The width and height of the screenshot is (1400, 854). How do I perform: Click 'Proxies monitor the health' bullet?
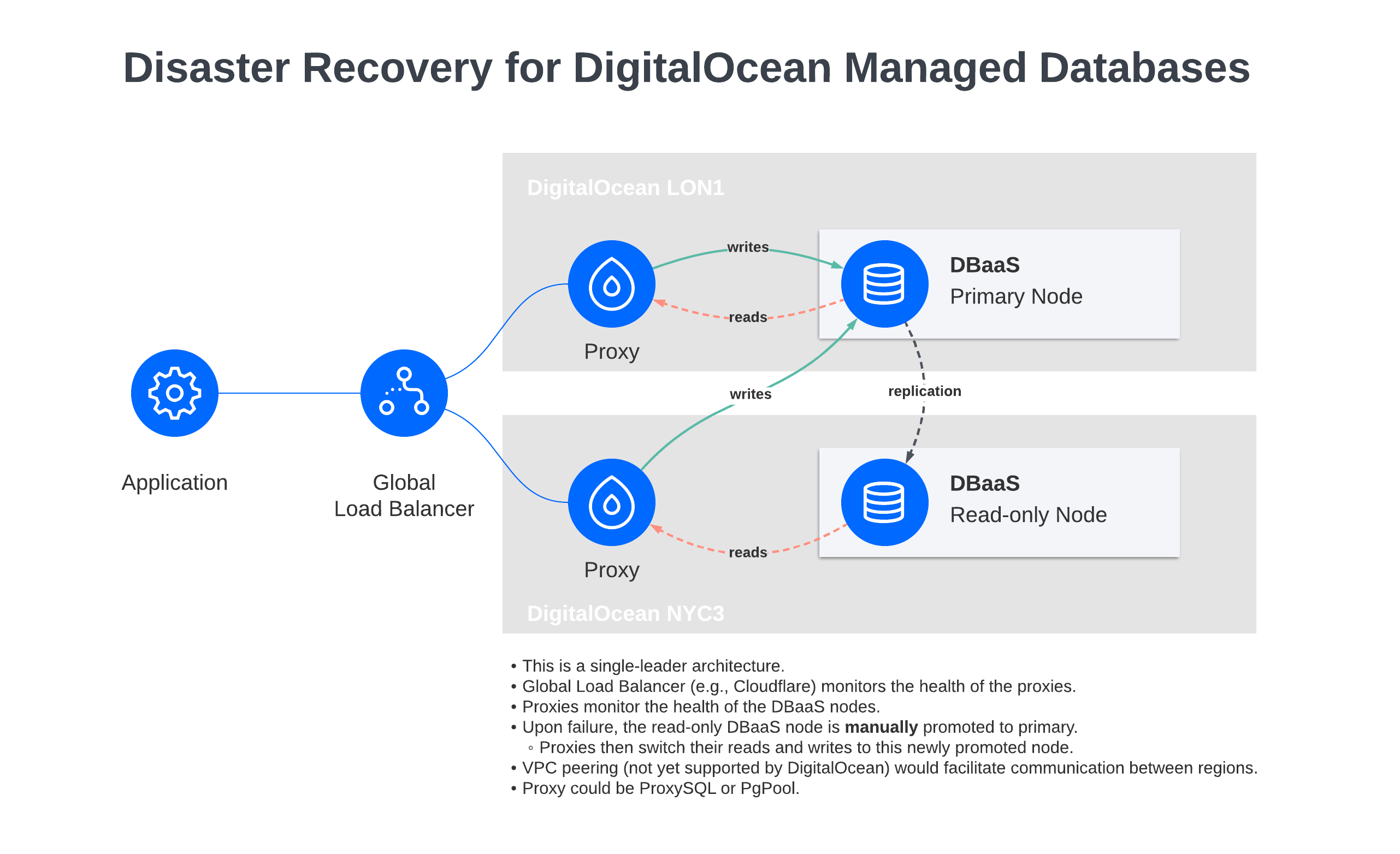coord(695,707)
